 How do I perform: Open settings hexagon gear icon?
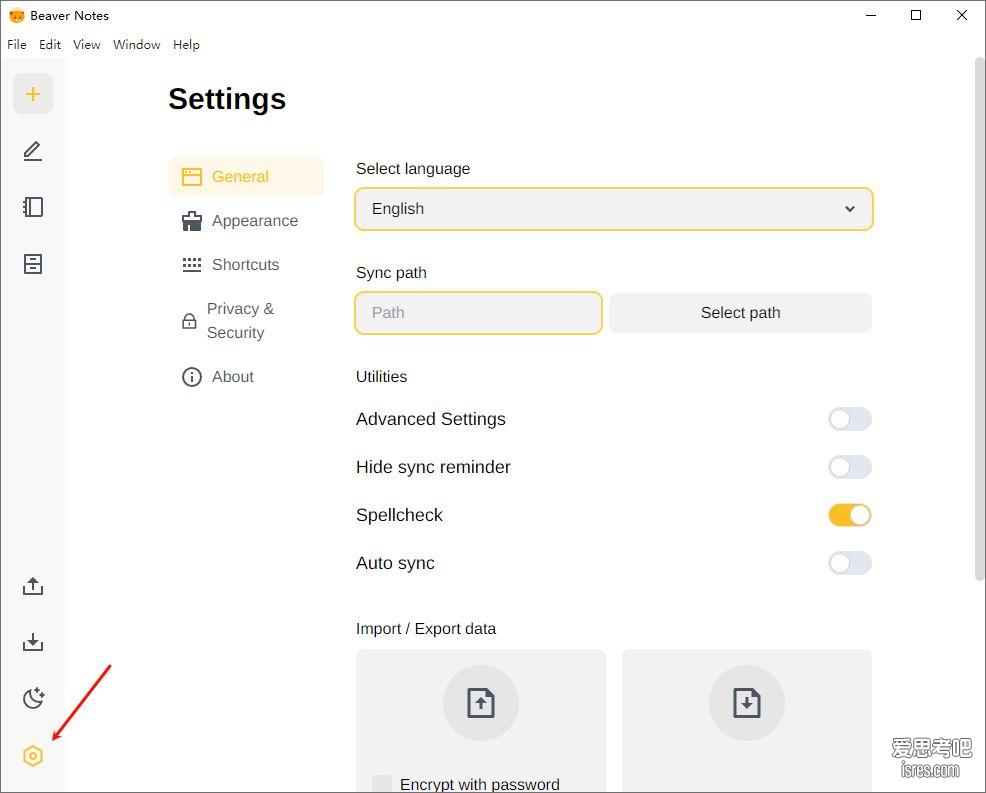[x=33, y=756]
